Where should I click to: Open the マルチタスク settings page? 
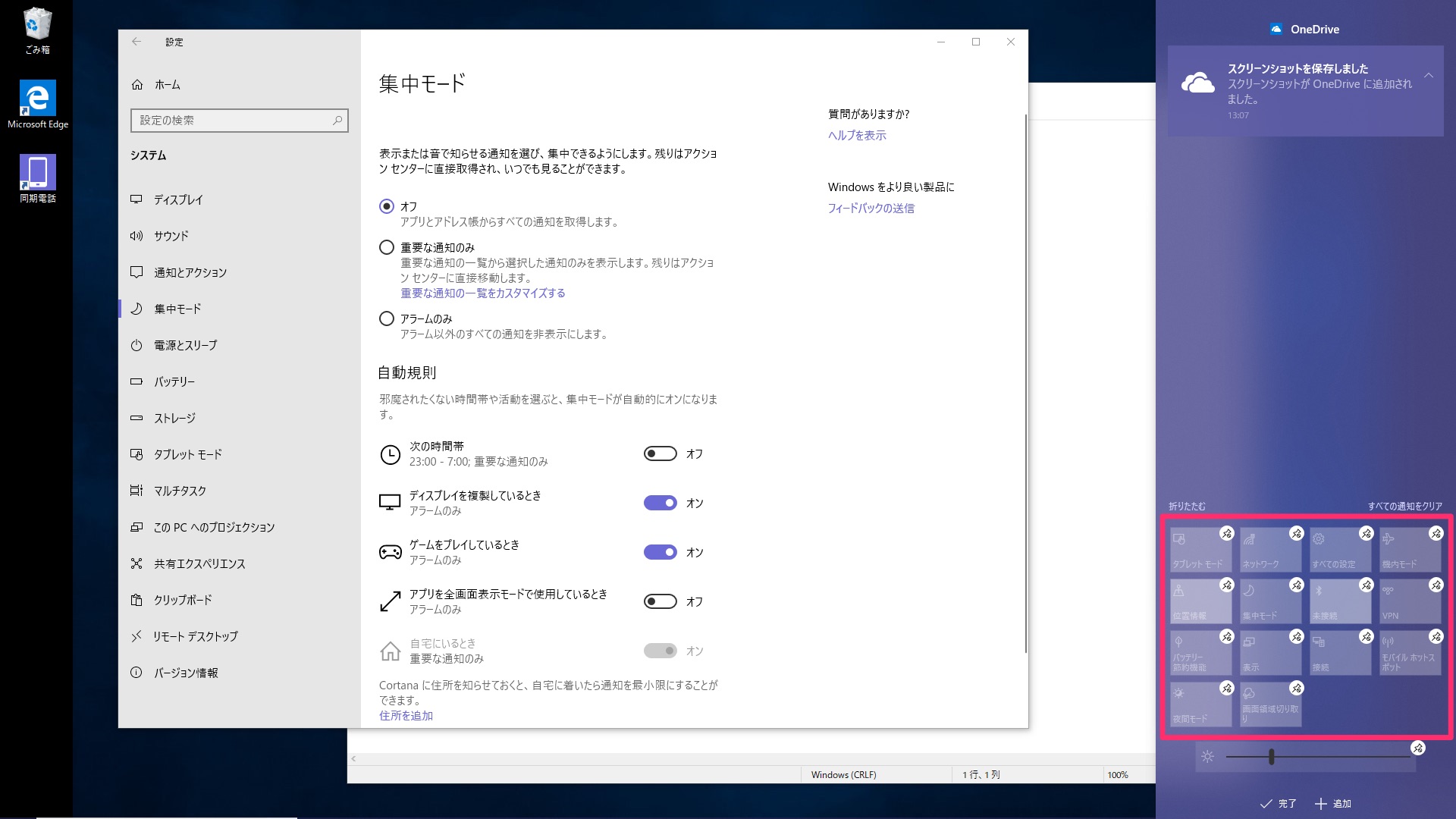(x=240, y=491)
